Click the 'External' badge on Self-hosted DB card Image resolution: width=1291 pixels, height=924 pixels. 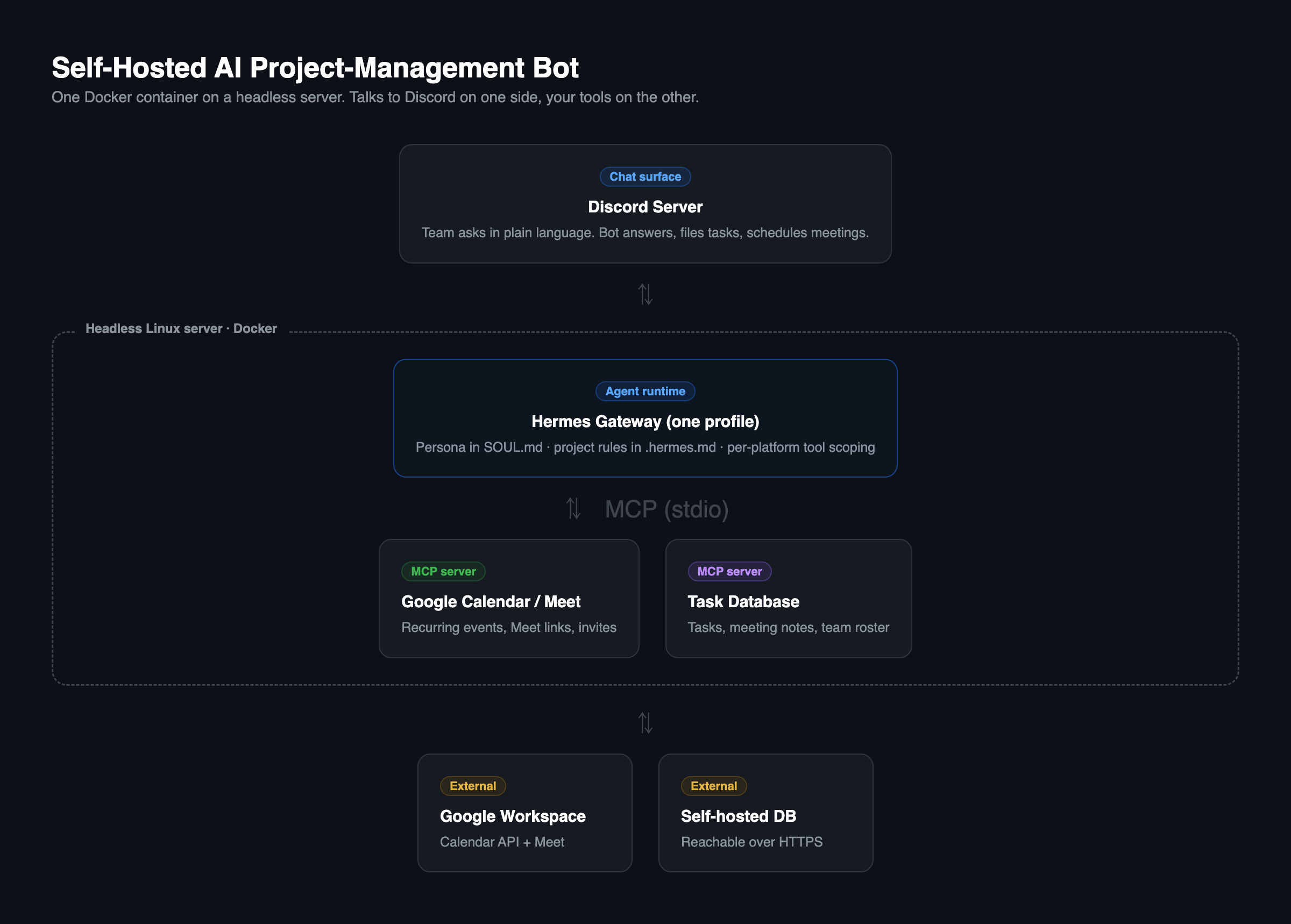click(713, 786)
